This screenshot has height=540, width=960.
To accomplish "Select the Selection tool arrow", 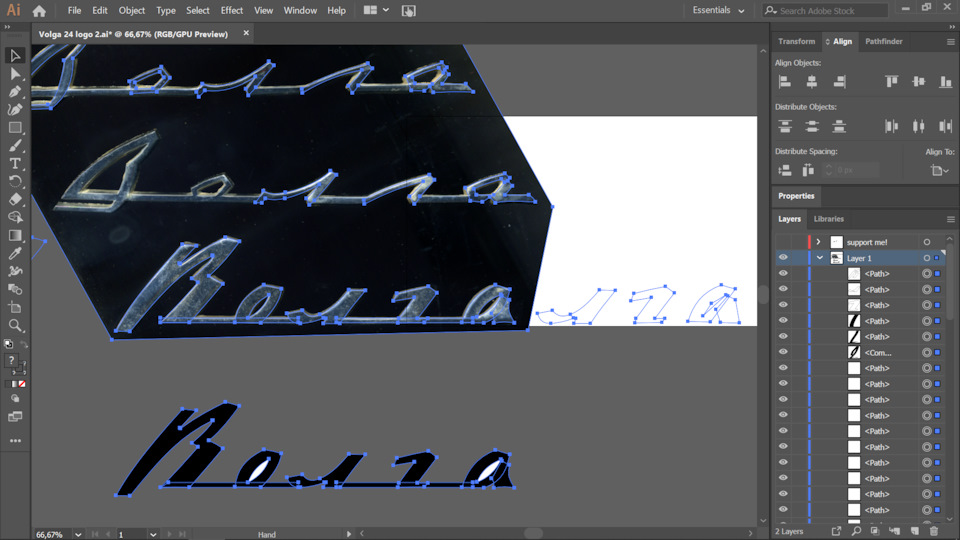I will [15, 56].
